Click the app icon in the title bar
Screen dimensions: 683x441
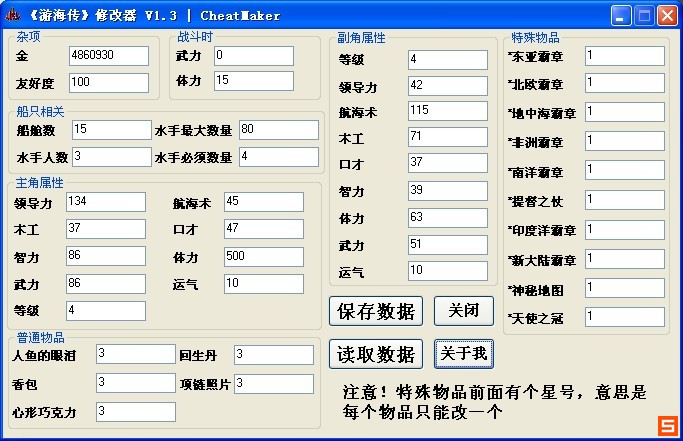[12, 15]
